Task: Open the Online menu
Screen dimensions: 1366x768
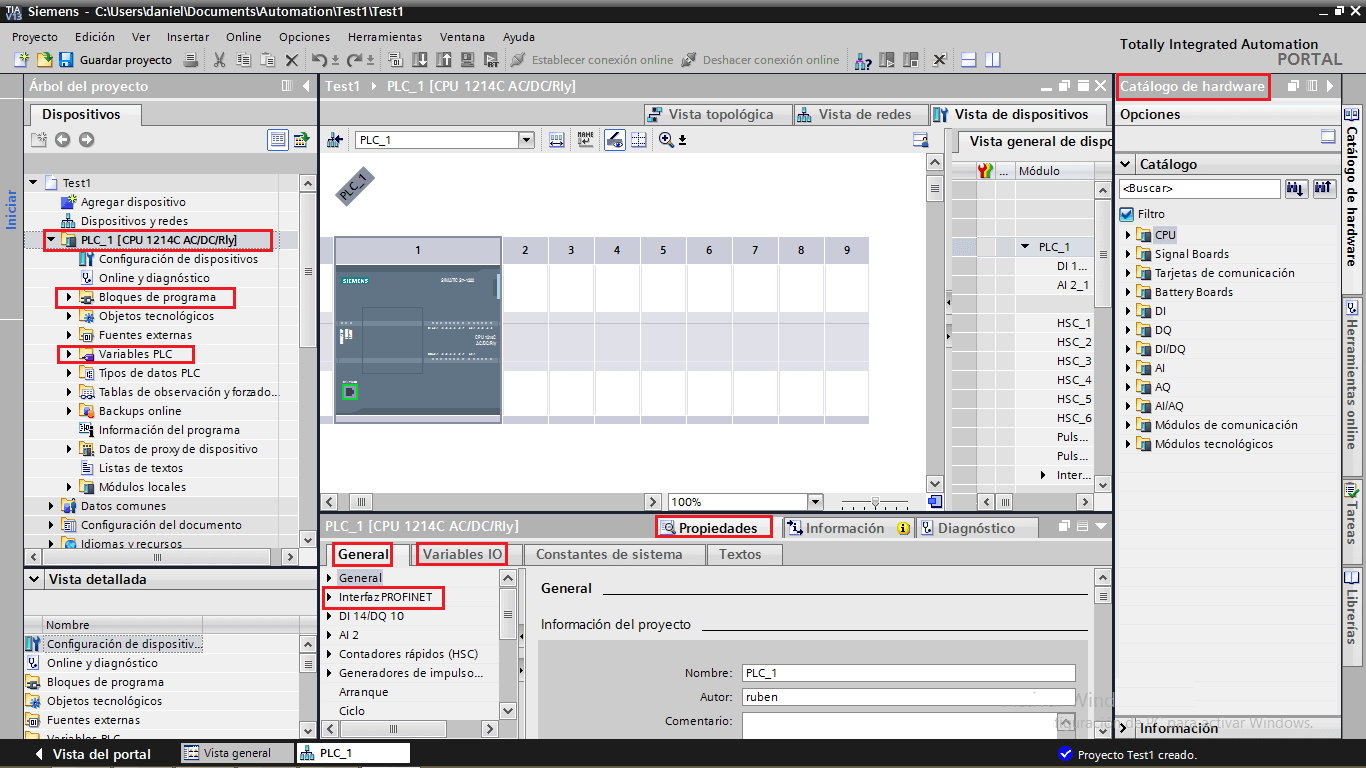Action: [244, 37]
